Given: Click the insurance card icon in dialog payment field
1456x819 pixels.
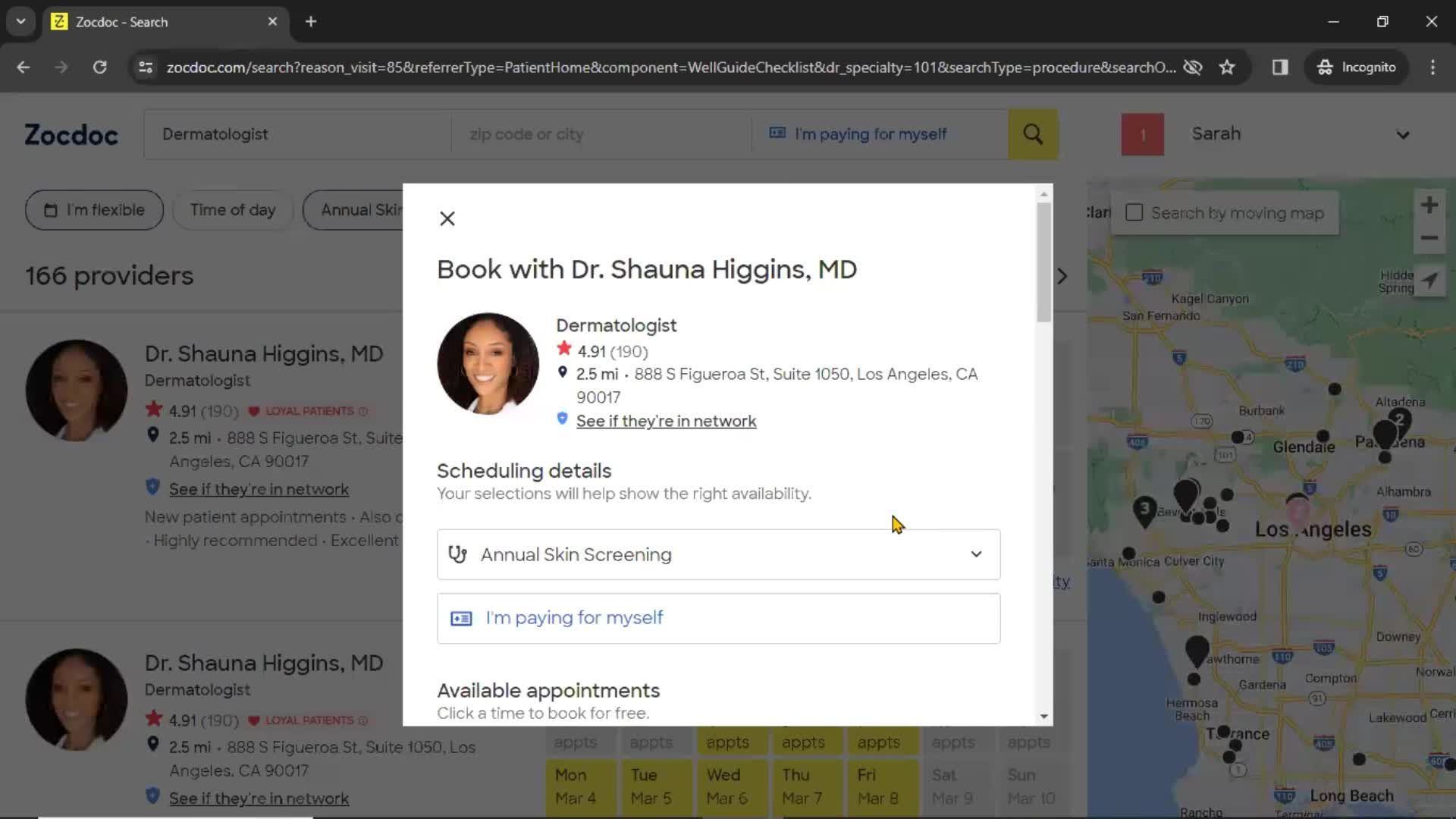Looking at the screenshot, I should [x=461, y=619].
